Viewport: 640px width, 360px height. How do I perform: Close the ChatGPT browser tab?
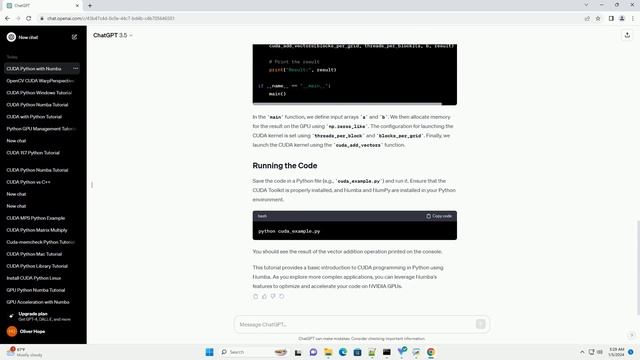pos(77,6)
